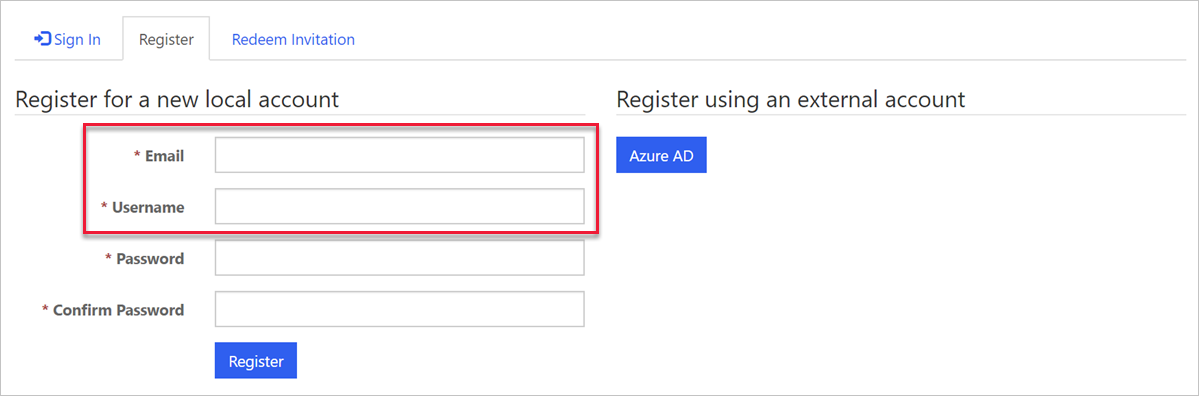Click the 'Register for a new local account' heading
The width and height of the screenshot is (1199, 396).
[177, 99]
